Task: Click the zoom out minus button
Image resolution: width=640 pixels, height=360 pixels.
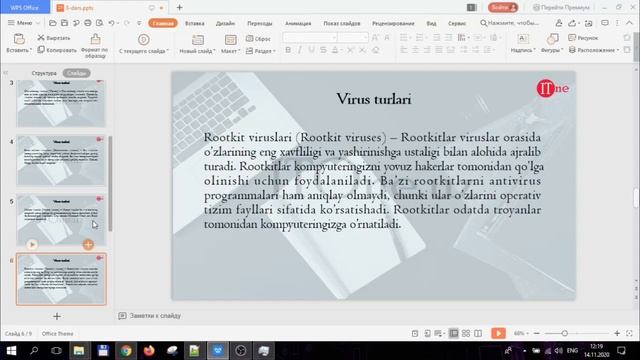Action: [x=537, y=333]
